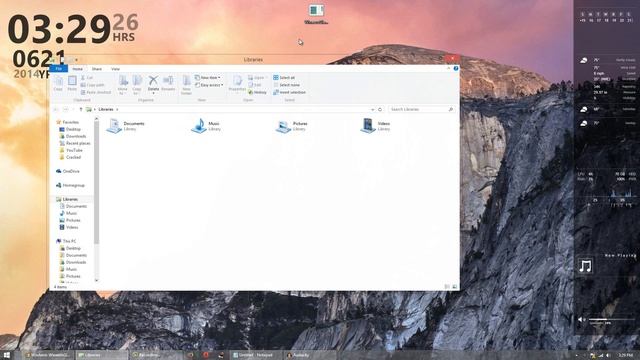
Task: Click the Search Libraries input box
Action: pyautogui.click(x=421, y=109)
